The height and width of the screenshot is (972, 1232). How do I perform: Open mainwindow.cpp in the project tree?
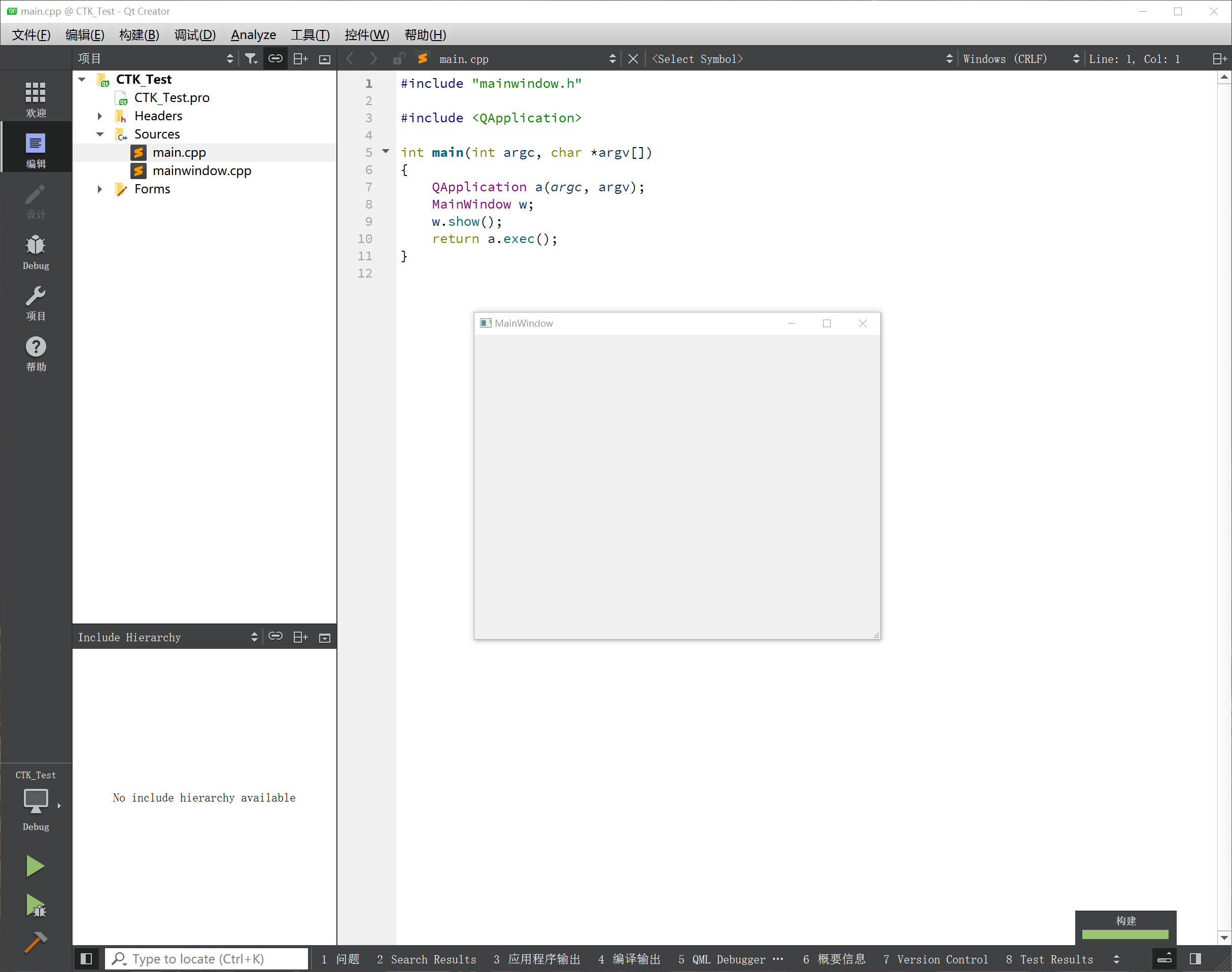pyautogui.click(x=201, y=171)
